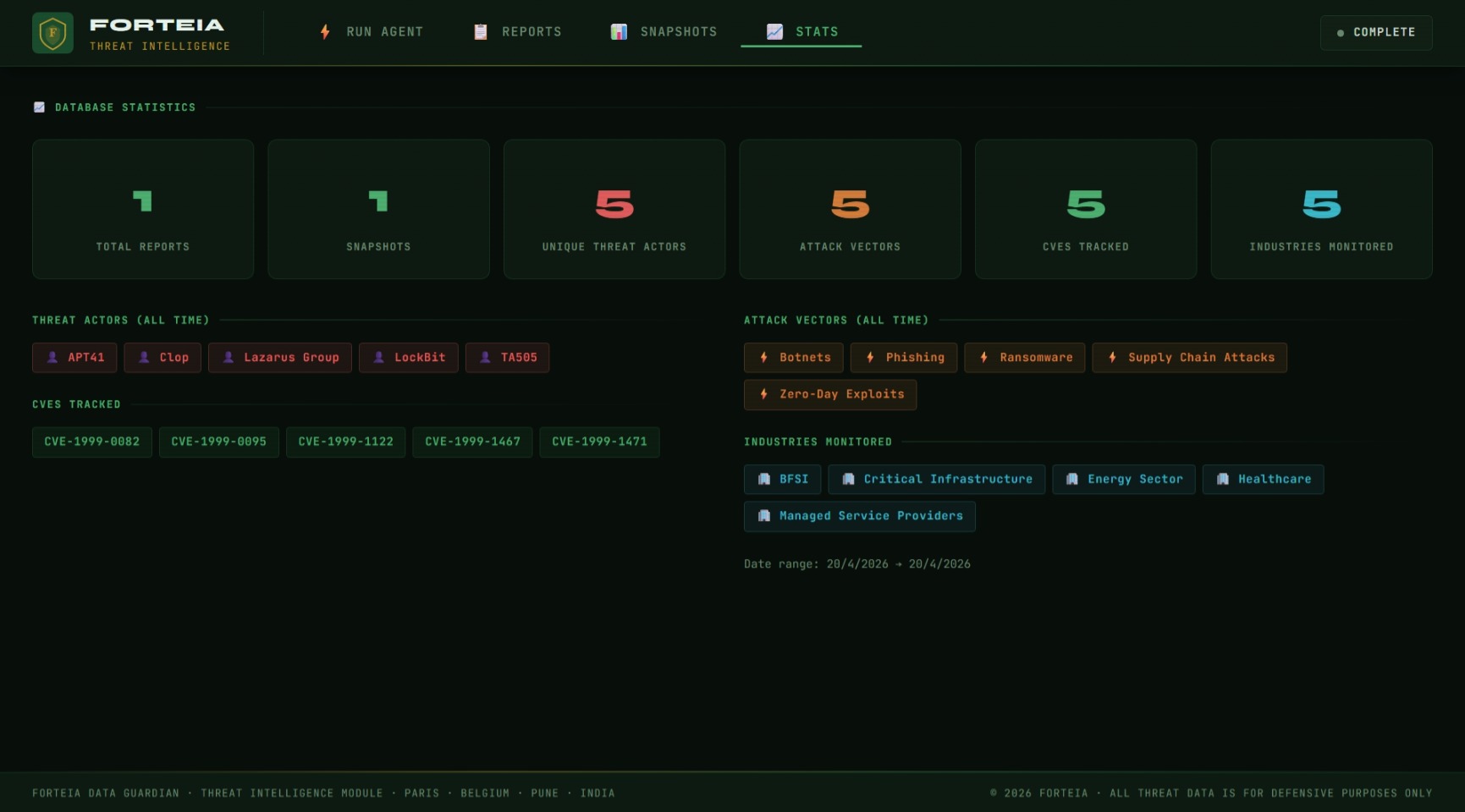
Task: Click the Managed Service Providers industry tag
Action: click(859, 517)
